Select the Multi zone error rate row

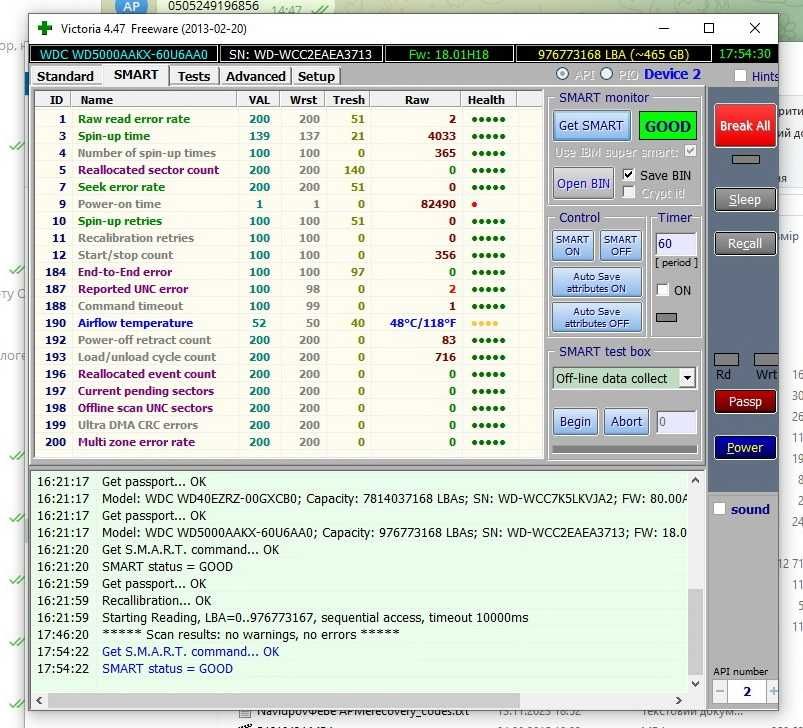click(288, 442)
